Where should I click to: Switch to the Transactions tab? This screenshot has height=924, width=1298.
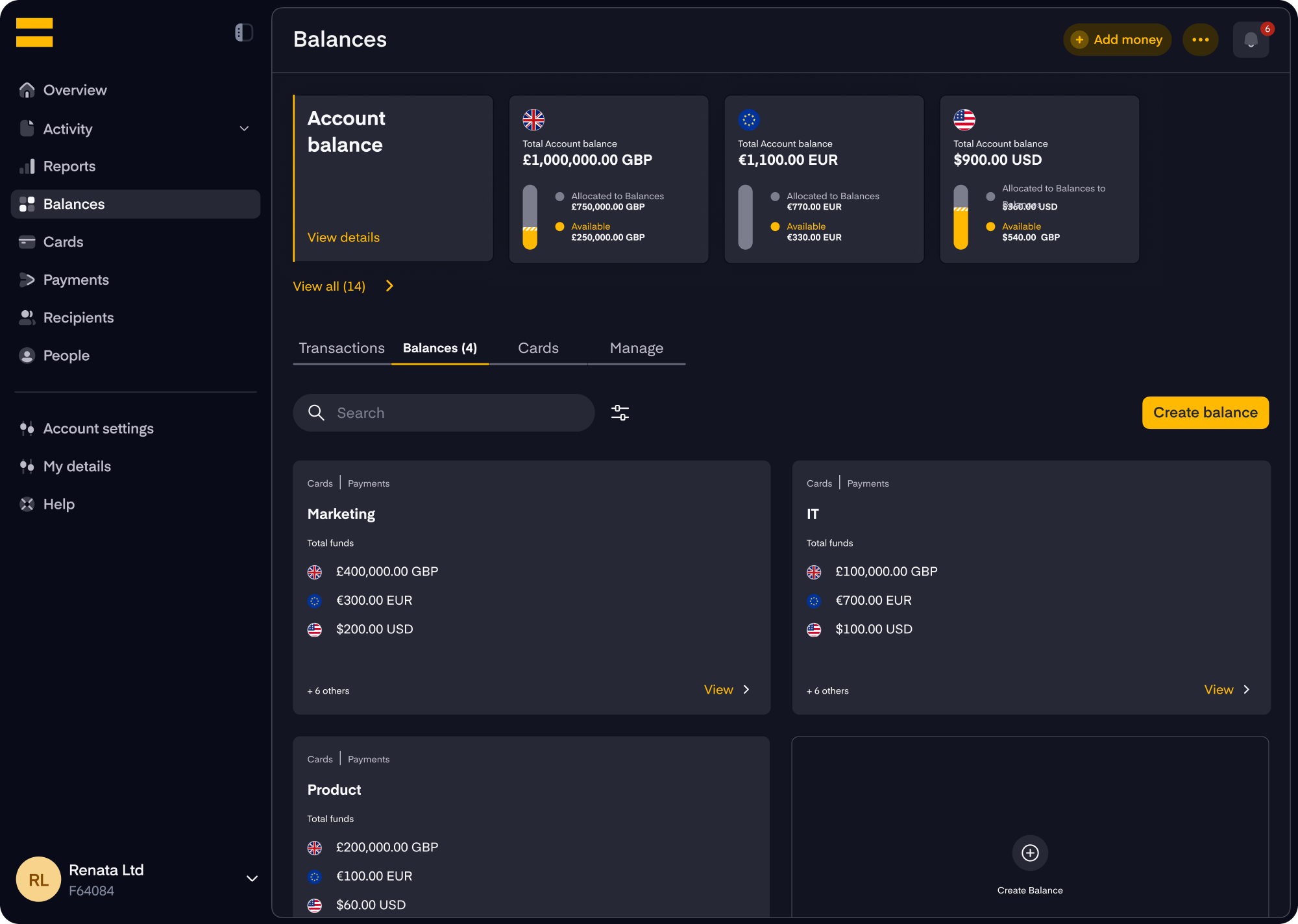coord(341,348)
